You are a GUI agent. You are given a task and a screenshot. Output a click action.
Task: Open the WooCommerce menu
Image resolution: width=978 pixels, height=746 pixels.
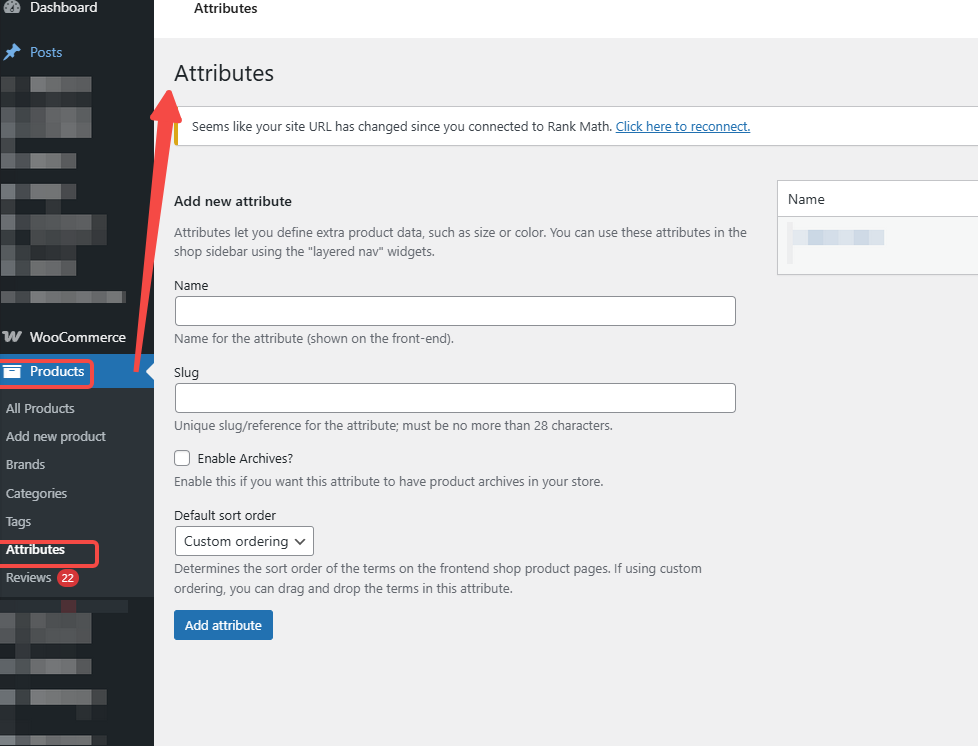pyautogui.click(x=77, y=337)
